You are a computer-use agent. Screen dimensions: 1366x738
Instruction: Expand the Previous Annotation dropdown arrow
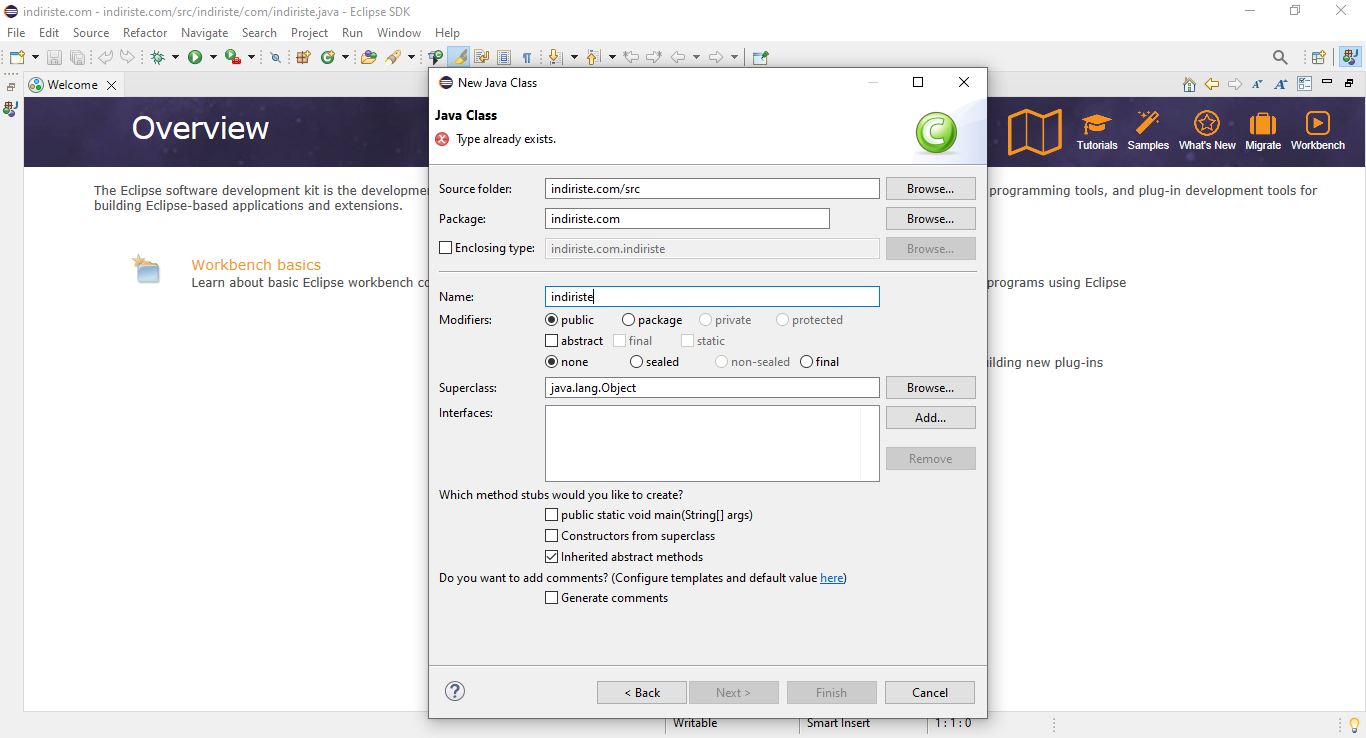tap(612, 57)
